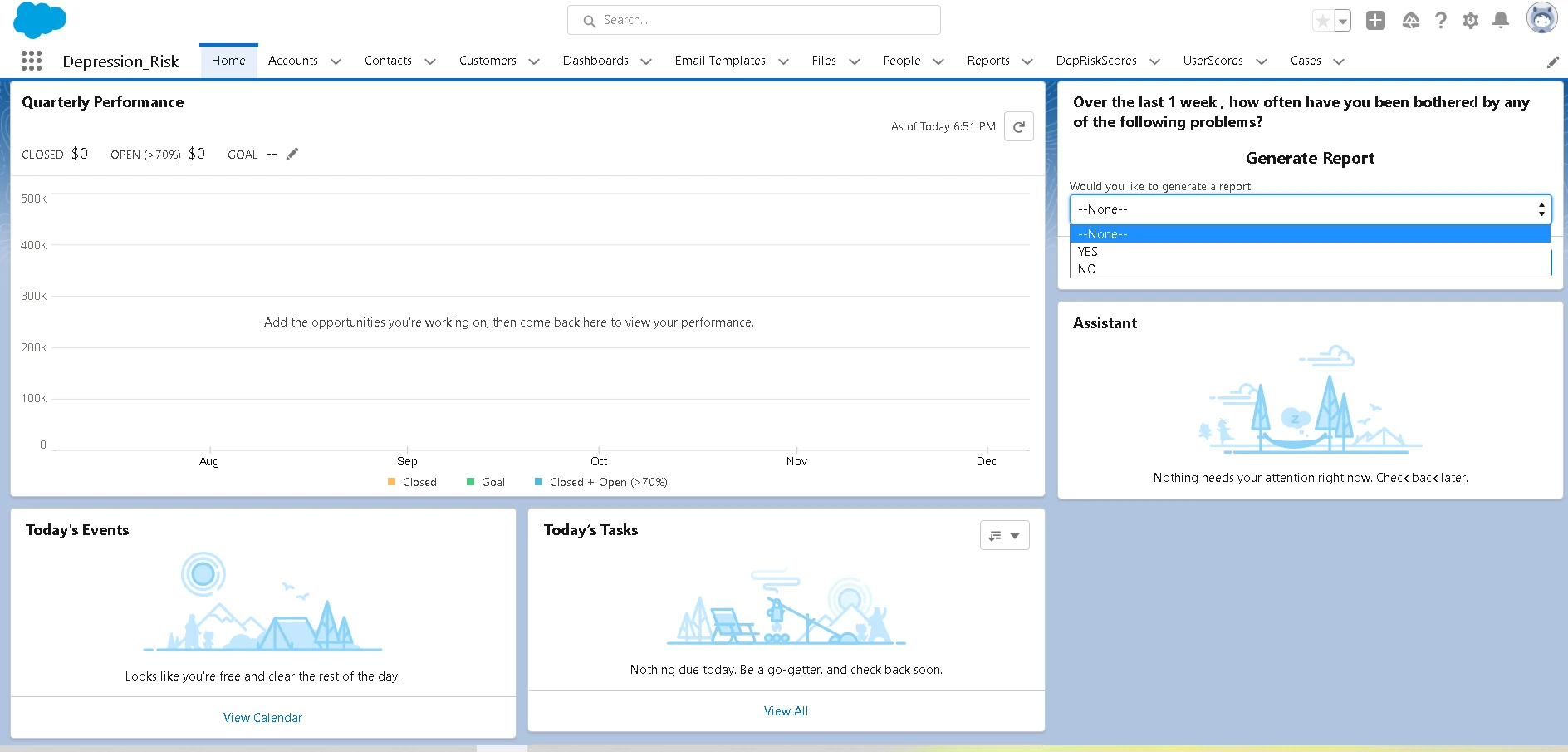This screenshot has height=752, width=1568.
Task: Expand the Cases tab chevron
Action: [x=1339, y=61]
